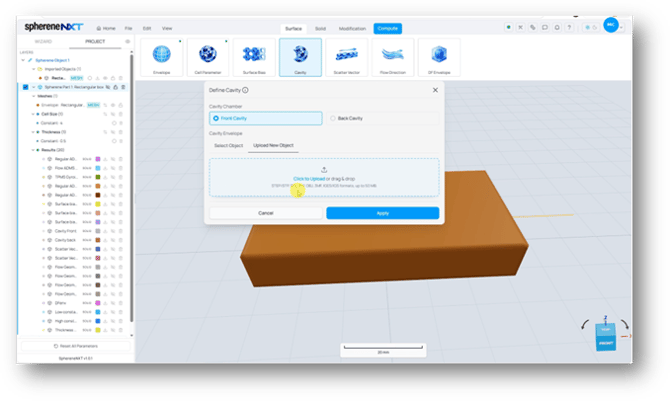
Task: Select the Cavity tool
Action: (x=300, y=57)
